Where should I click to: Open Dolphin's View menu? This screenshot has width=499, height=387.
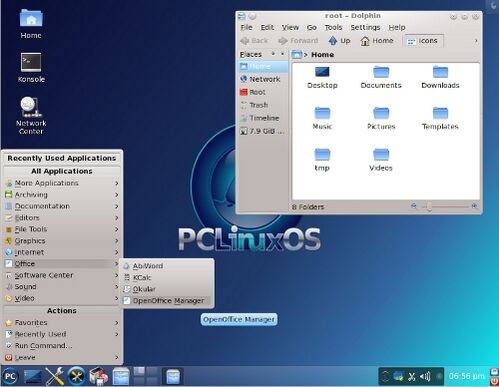click(x=290, y=27)
